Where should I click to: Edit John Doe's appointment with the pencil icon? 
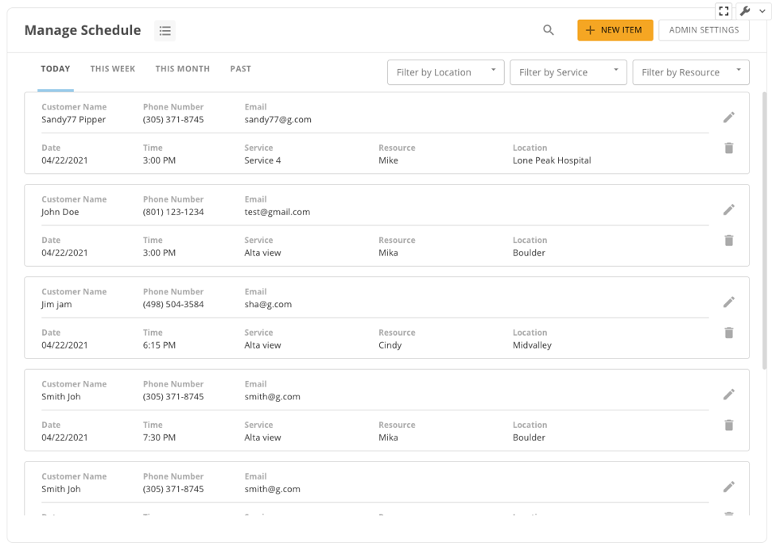[x=728, y=210]
